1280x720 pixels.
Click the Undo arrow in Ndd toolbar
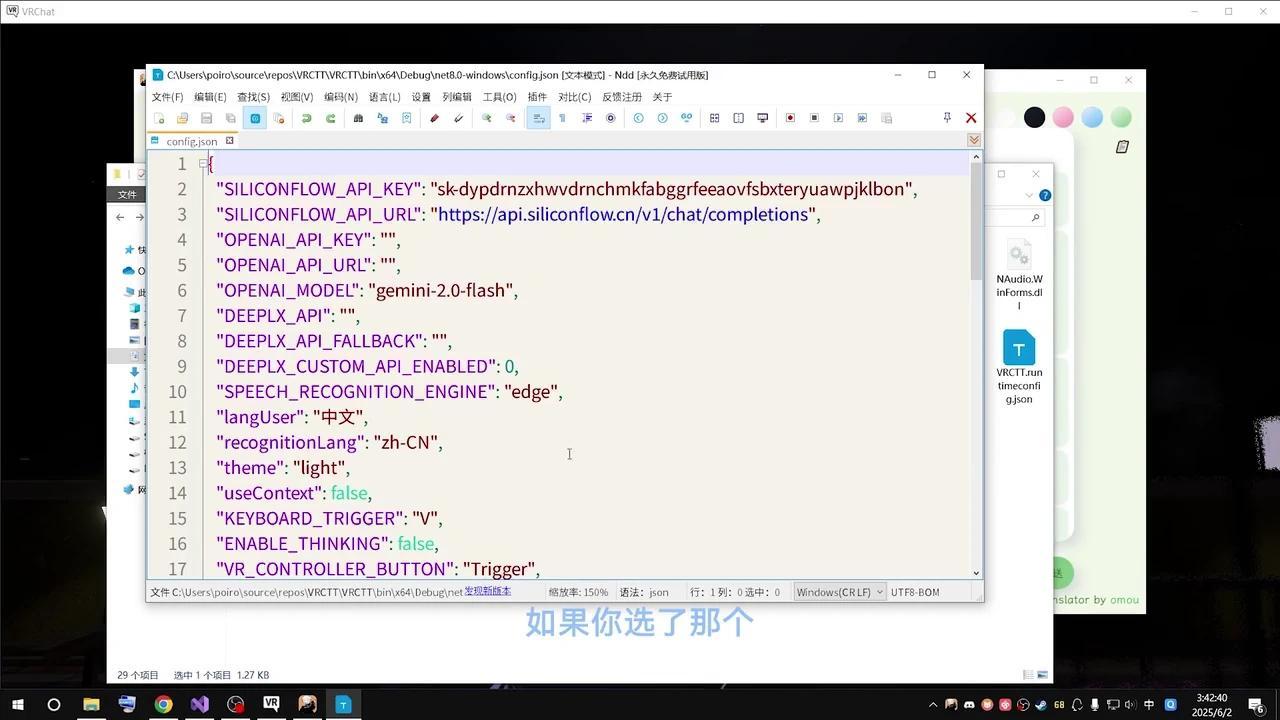[x=306, y=118]
